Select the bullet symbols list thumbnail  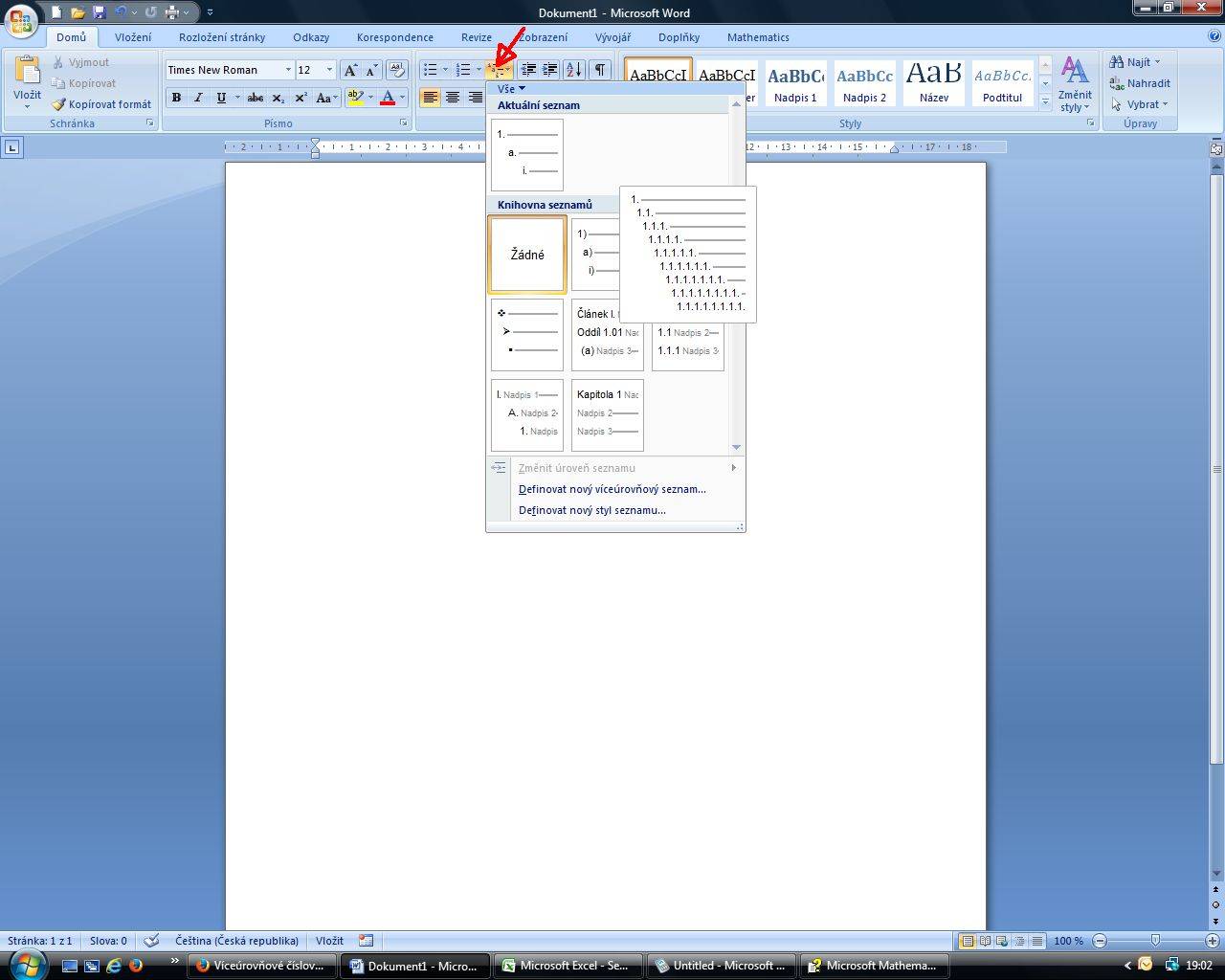[527, 335]
